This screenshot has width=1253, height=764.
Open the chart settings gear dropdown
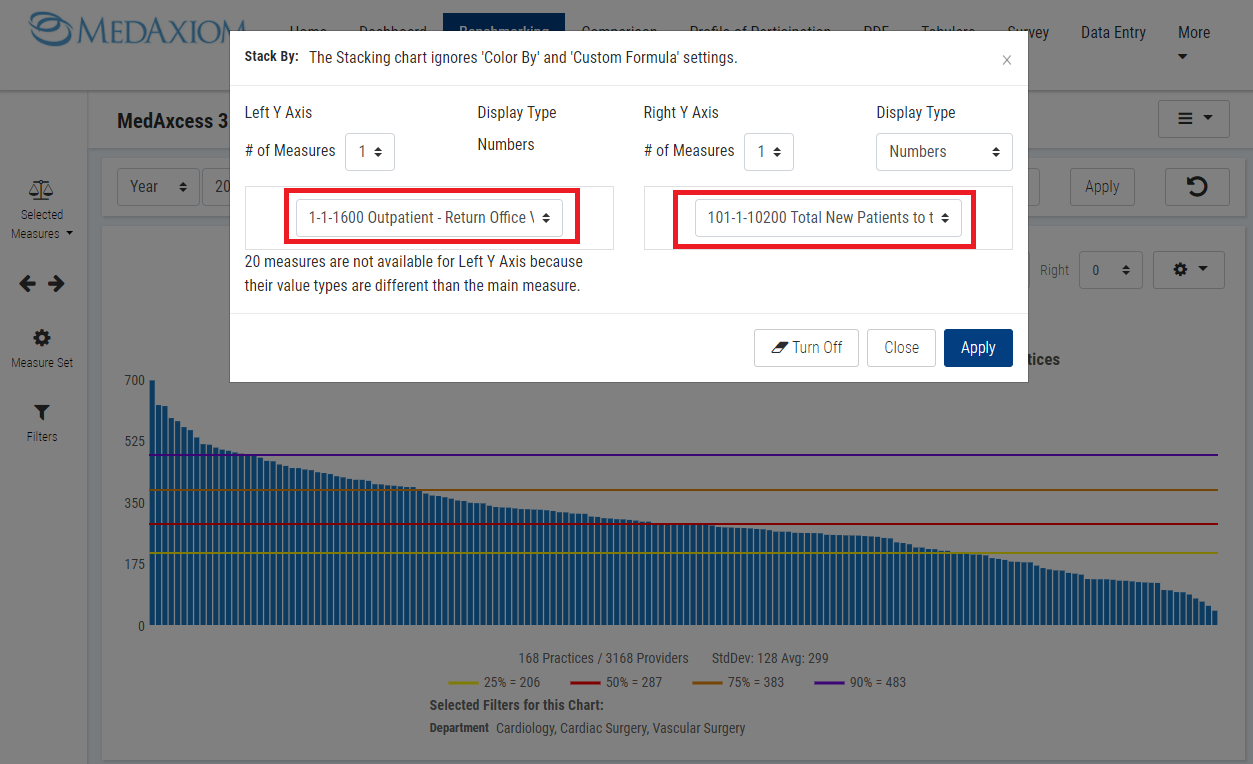click(1188, 270)
